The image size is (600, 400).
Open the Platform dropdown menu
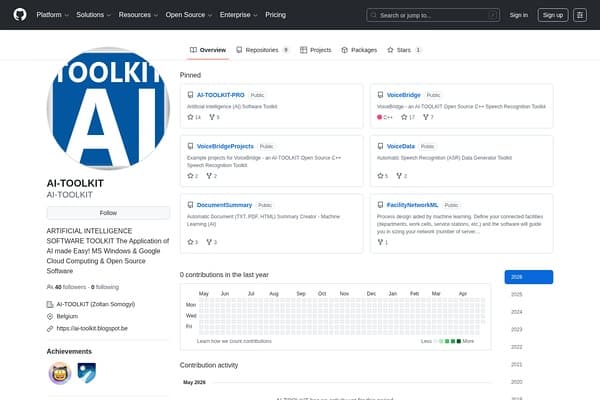52,15
